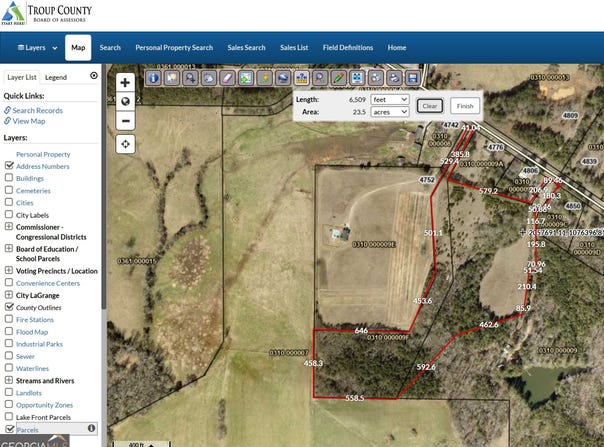Open Field Definitions
The image size is (604, 447).
tap(348, 48)
